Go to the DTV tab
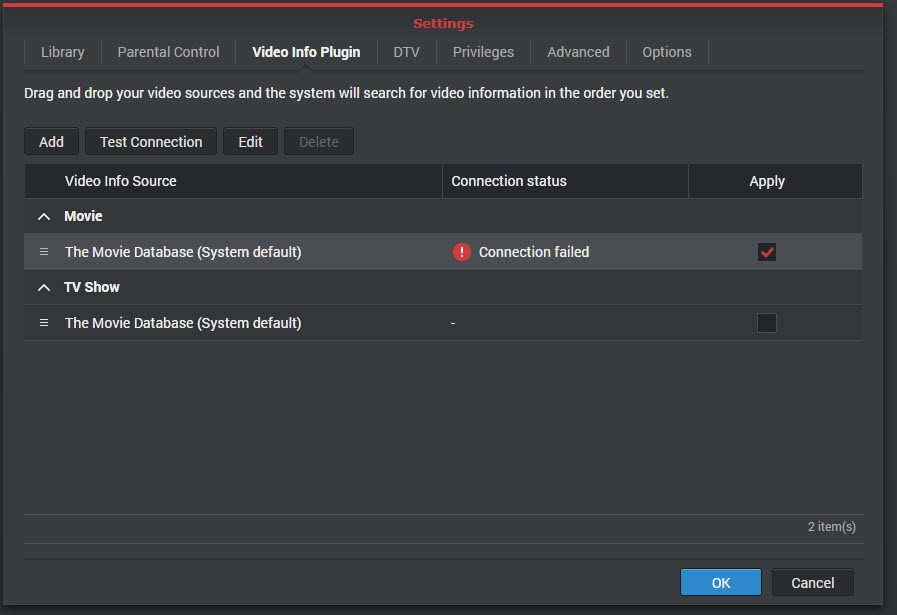Screen dimensions: 897x615 pos(406,52)
